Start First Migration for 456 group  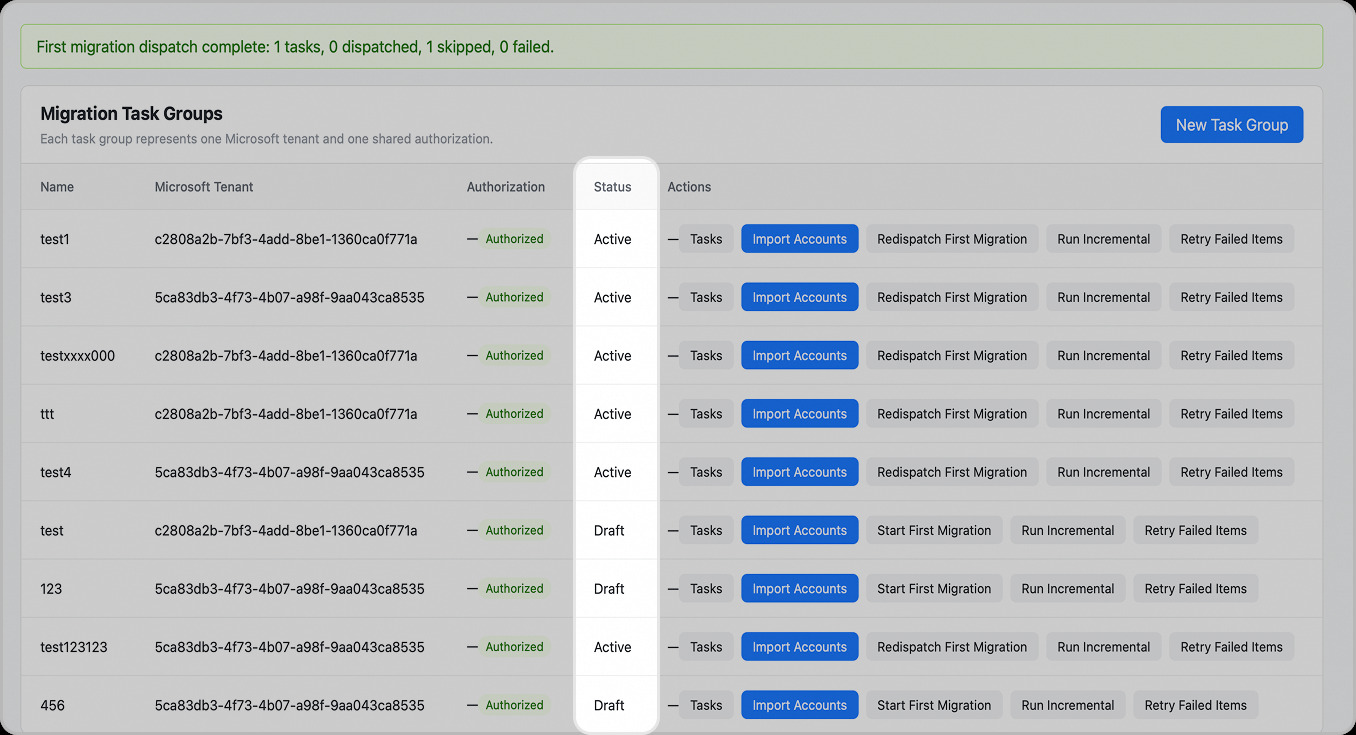pos(934,705)
